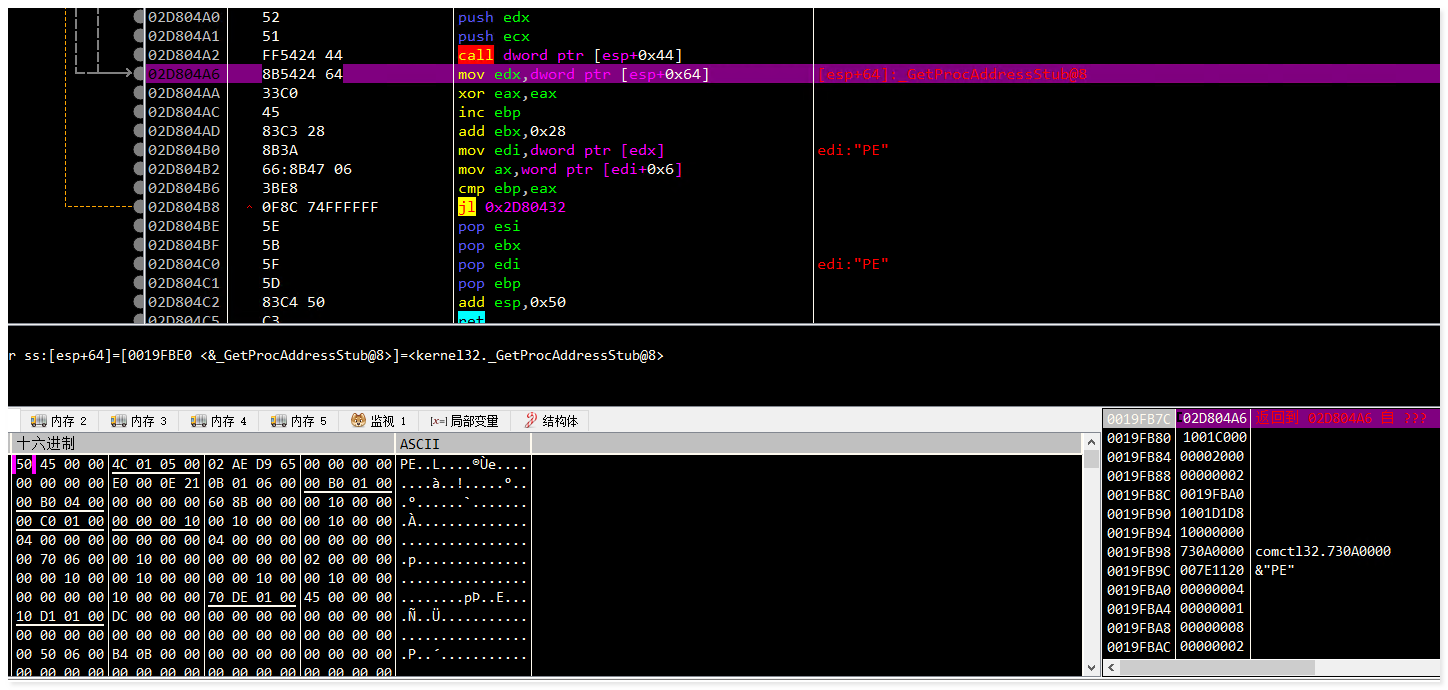Select first hex byte 50 in dump

point(23,464)
